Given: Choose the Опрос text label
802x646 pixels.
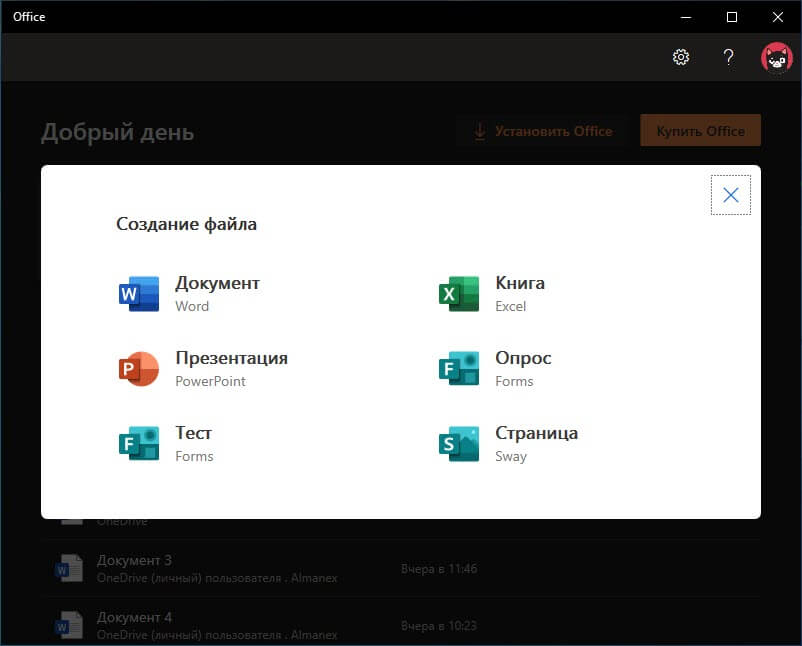Looking at the screenshot, I should tap(523, 358).
